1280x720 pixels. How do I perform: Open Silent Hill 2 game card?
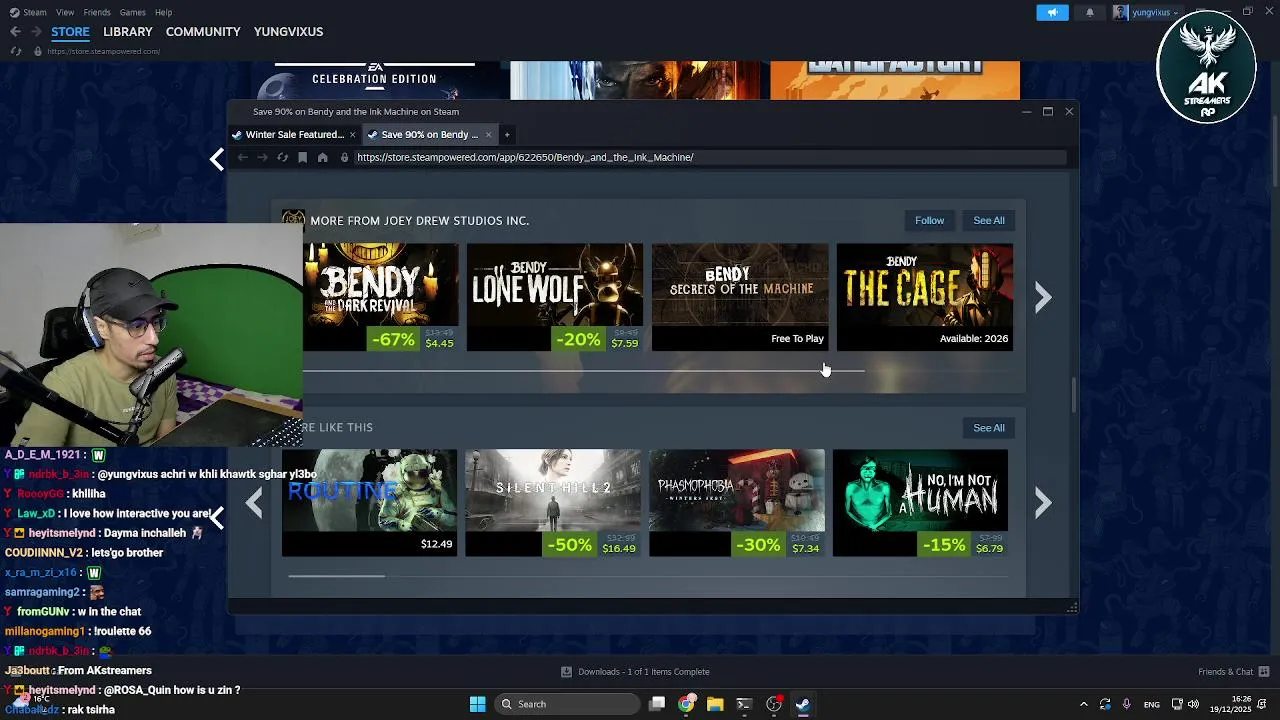(553, 503)
